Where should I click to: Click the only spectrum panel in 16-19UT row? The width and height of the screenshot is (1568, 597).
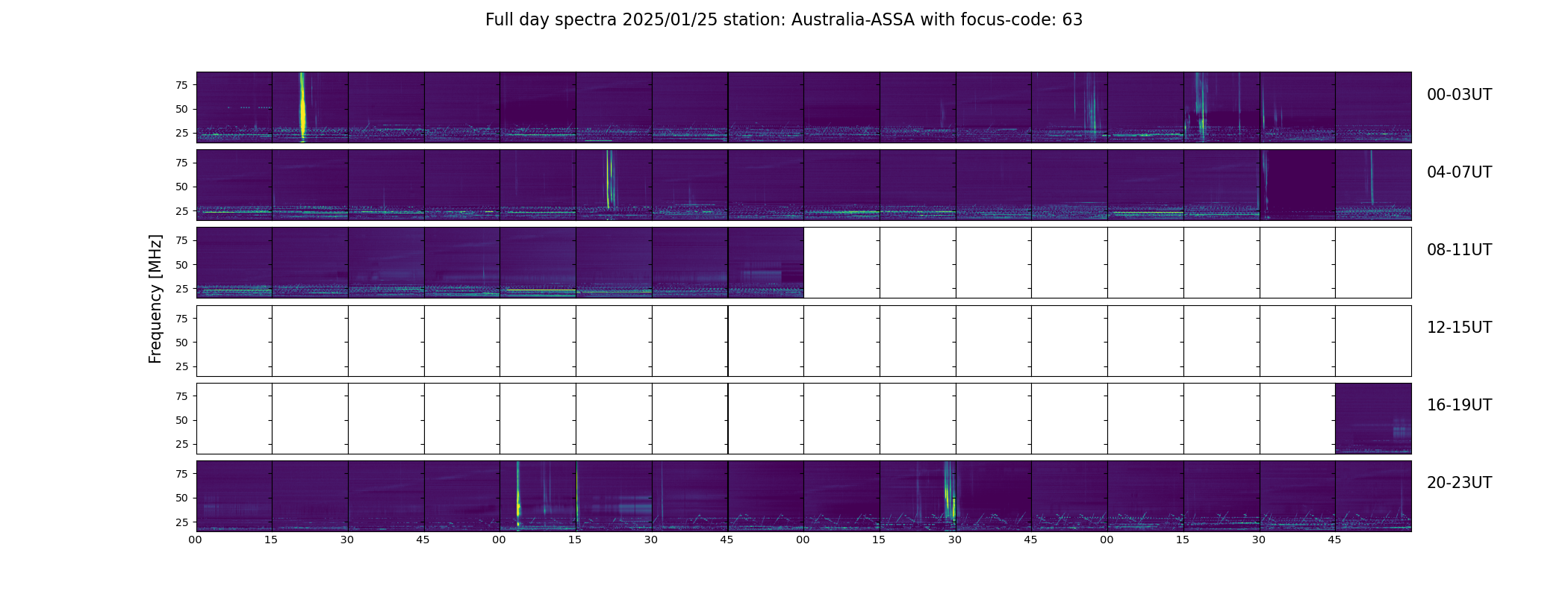[x=1373, y=419]
